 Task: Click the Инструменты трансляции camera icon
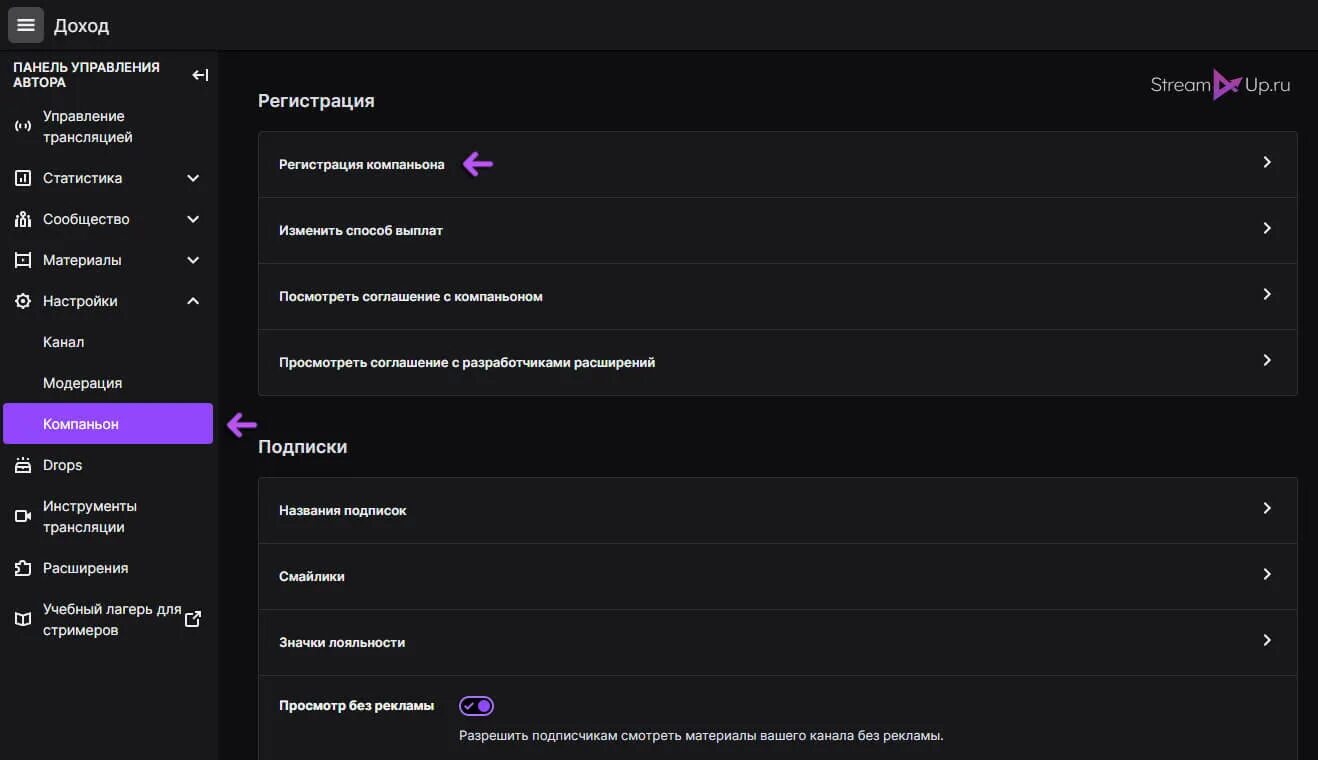point(23,516)
